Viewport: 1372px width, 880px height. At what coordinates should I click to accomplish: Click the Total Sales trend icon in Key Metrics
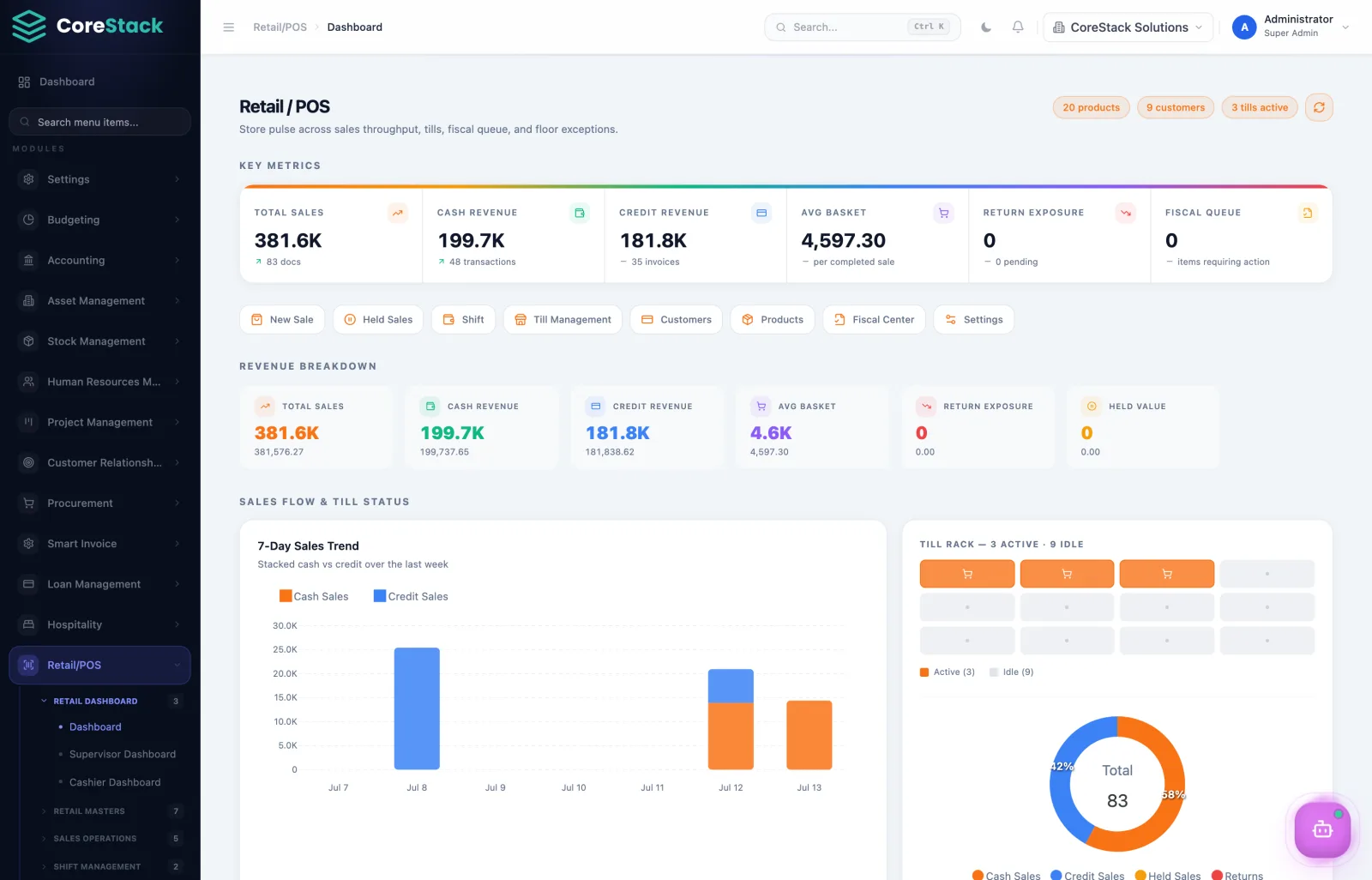(x=398, y=213)
